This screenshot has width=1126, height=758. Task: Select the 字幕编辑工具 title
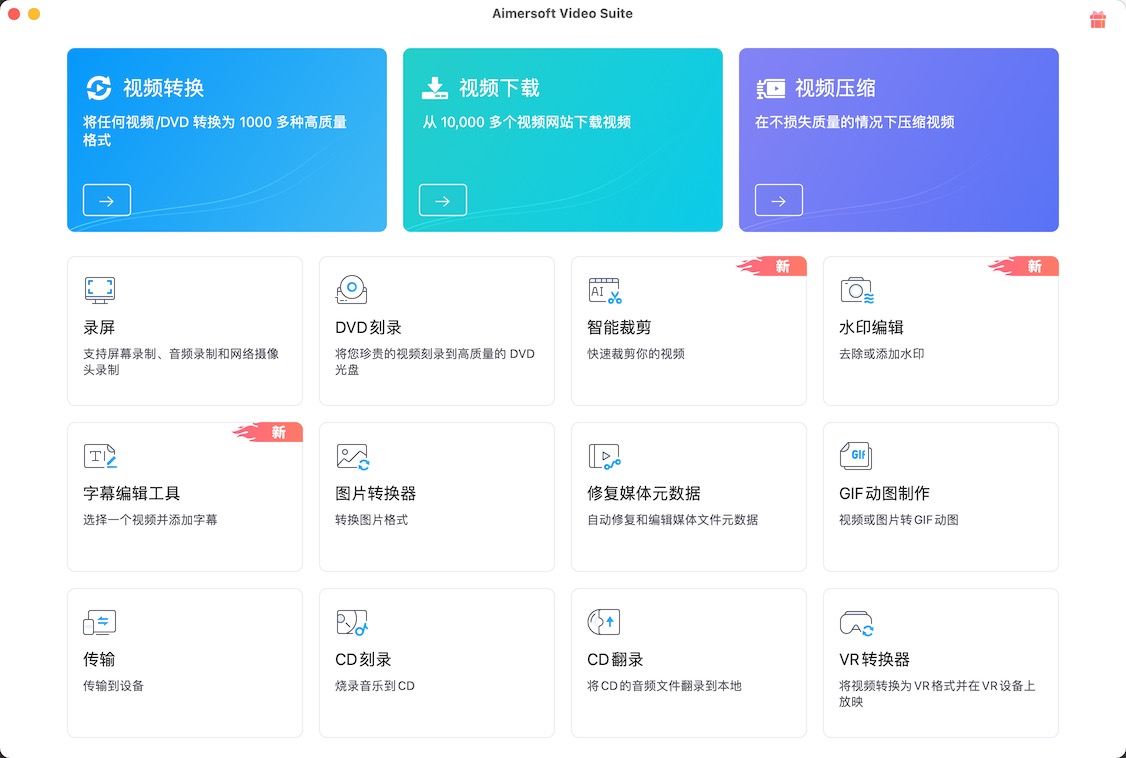point(132,493)
